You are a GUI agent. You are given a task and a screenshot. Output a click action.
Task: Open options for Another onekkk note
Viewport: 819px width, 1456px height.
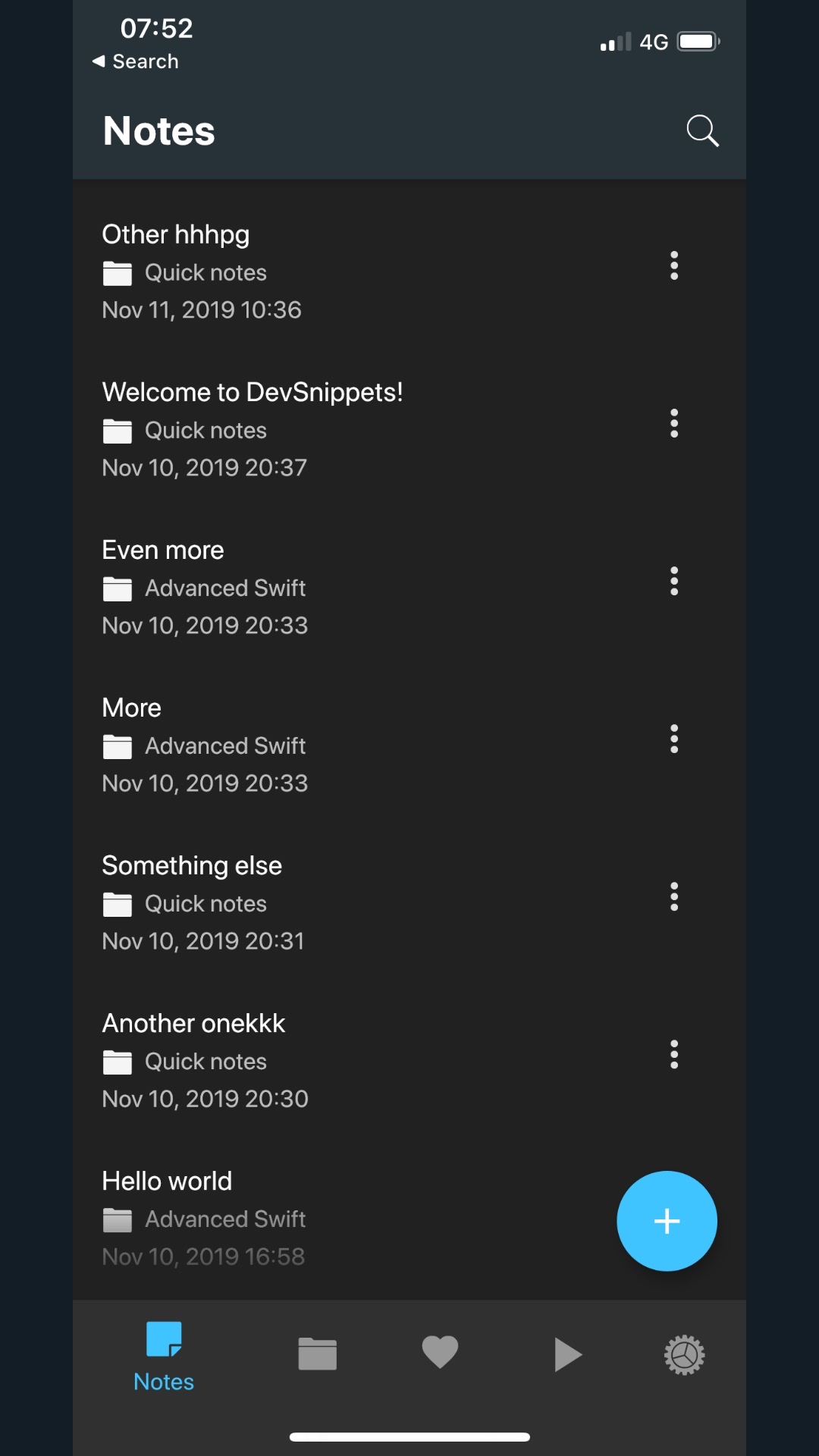(x=673, y=1054)
